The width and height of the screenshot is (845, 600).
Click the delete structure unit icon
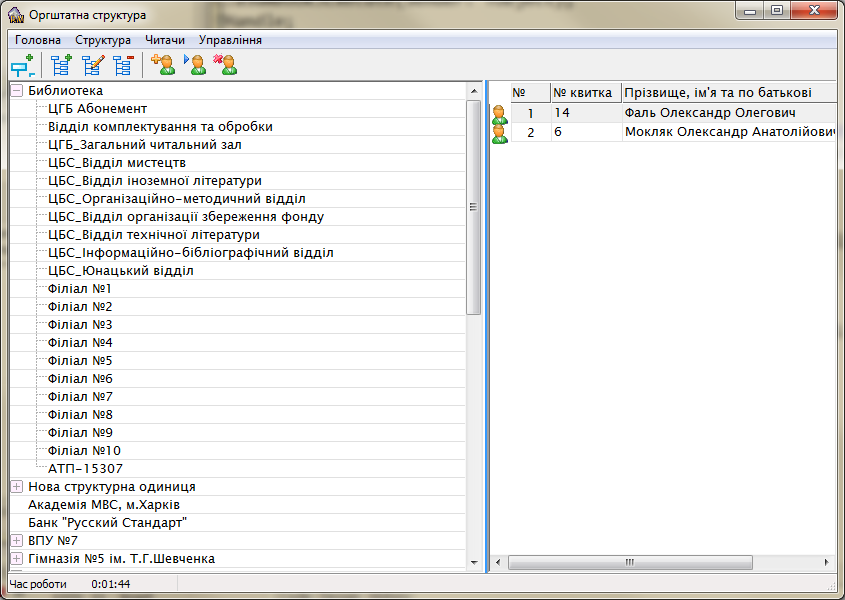[x=123, y=67]
